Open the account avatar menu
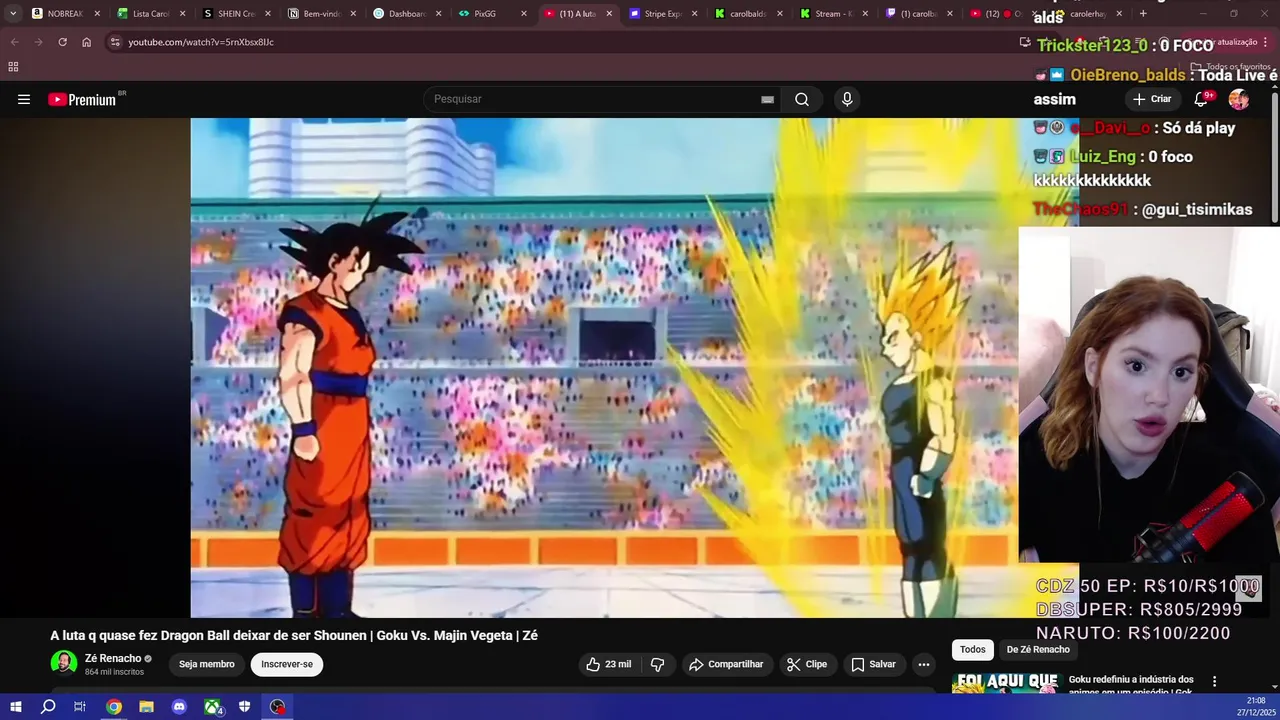This screenshot has height=720, width=1280. pyautogui.click(x=1239, y=99)
